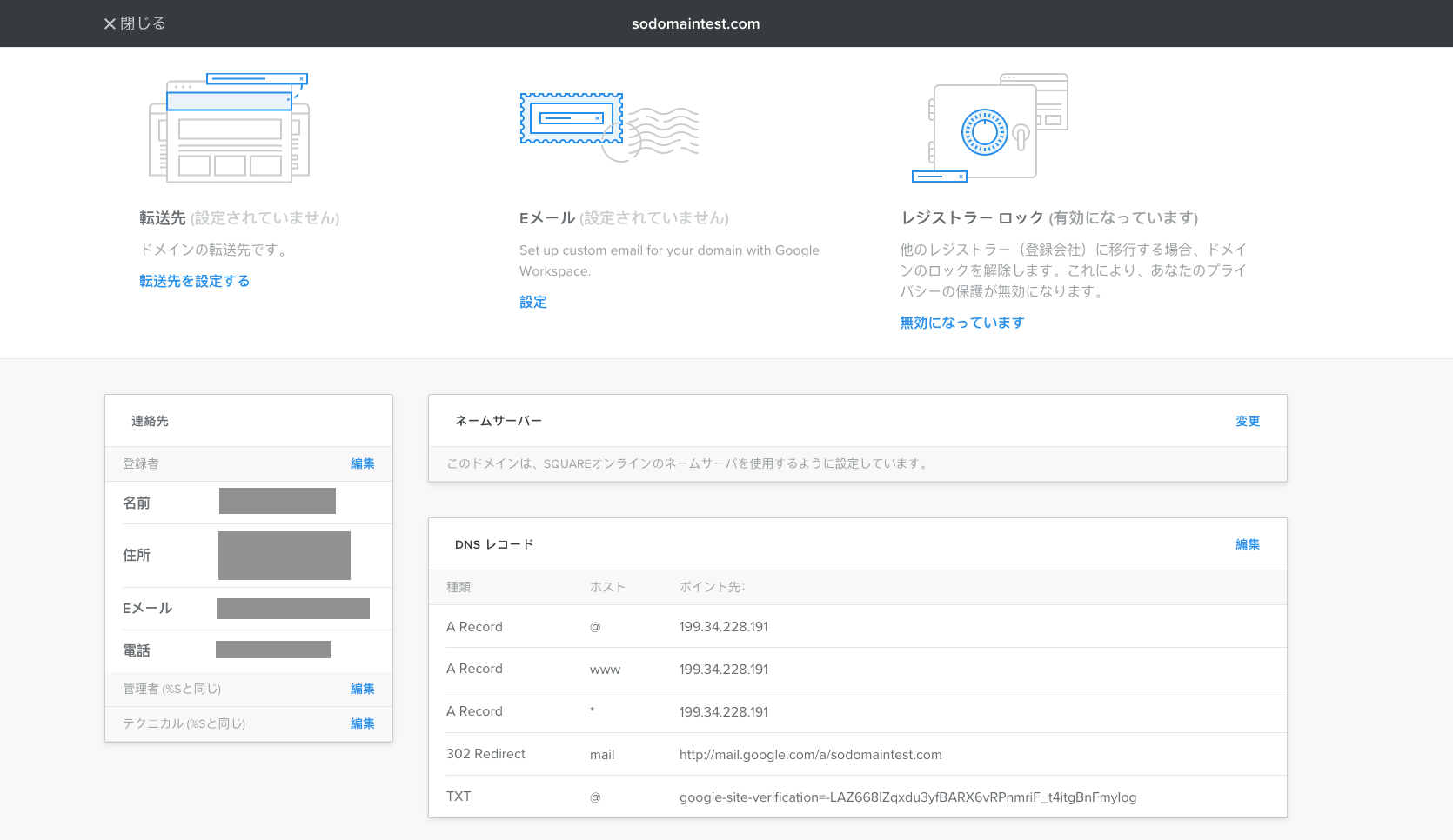The height and width of the screenshot is (840, 1453).
Task: Click the mail.google.com redirect URL
Action: point(811,755)
